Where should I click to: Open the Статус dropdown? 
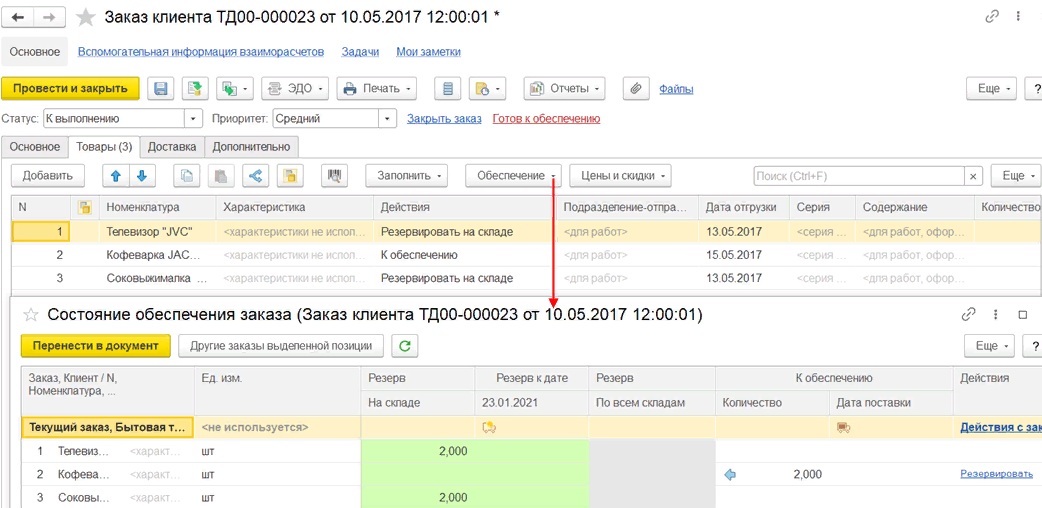194,119
